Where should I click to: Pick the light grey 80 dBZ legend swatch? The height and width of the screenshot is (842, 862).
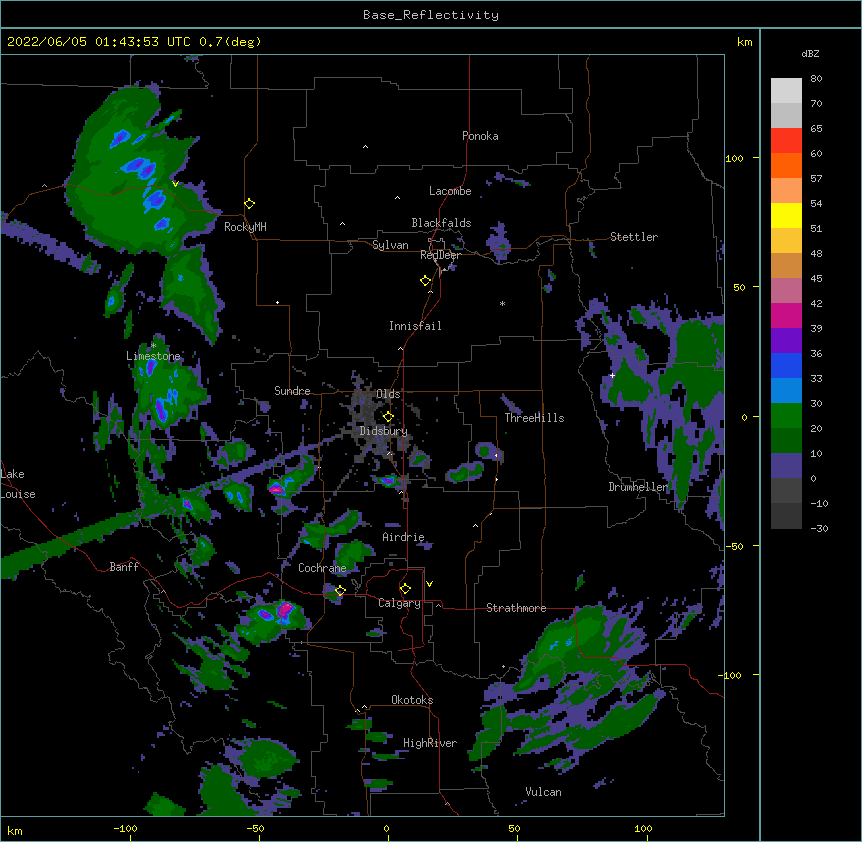[x=786, y=90]
